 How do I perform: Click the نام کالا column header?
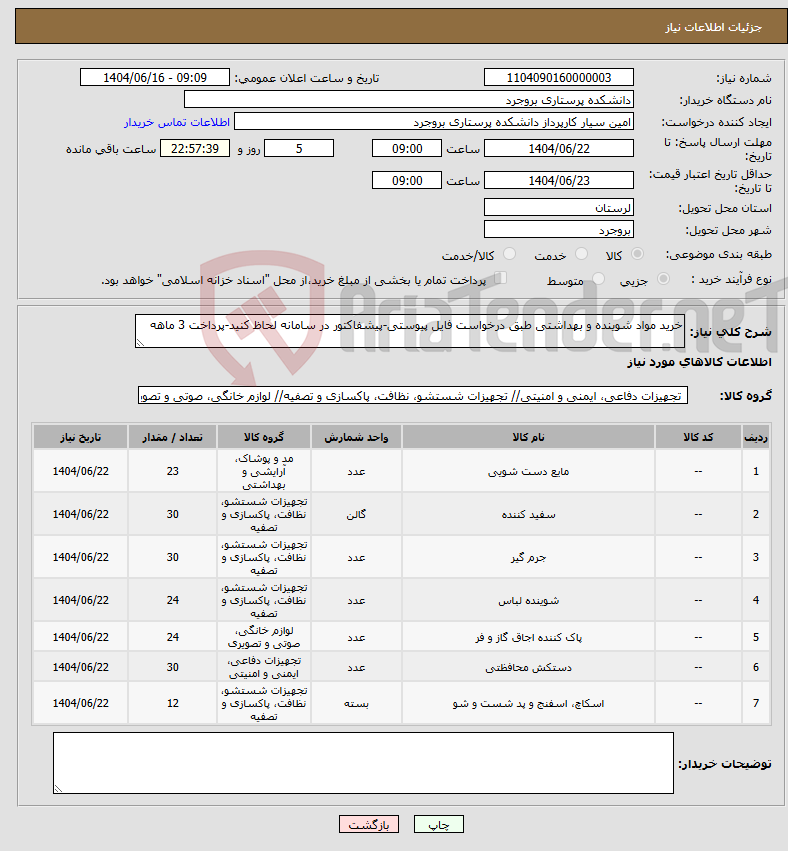528,437
